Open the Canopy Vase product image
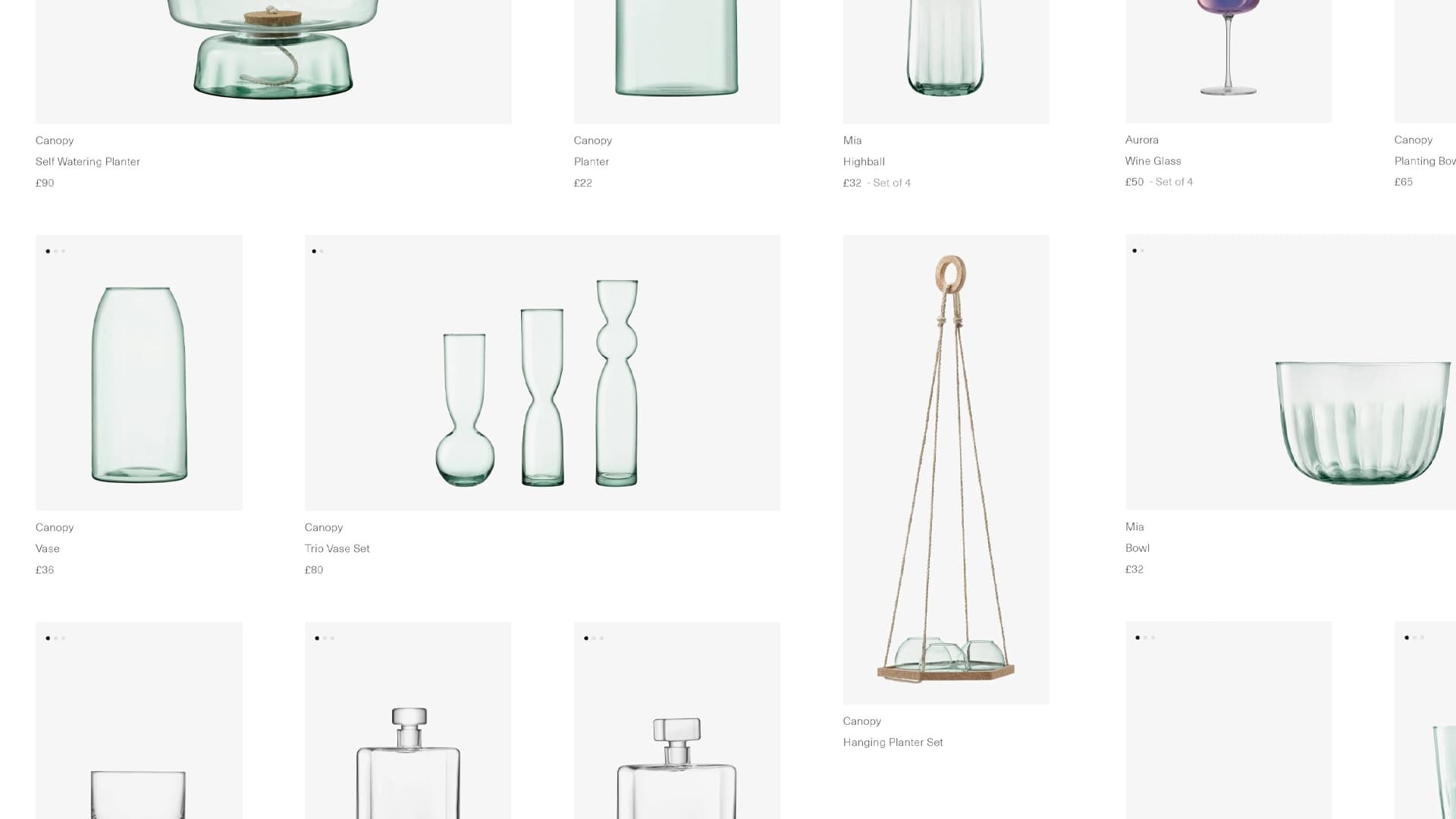The image size is (1456, 819). 139,372
